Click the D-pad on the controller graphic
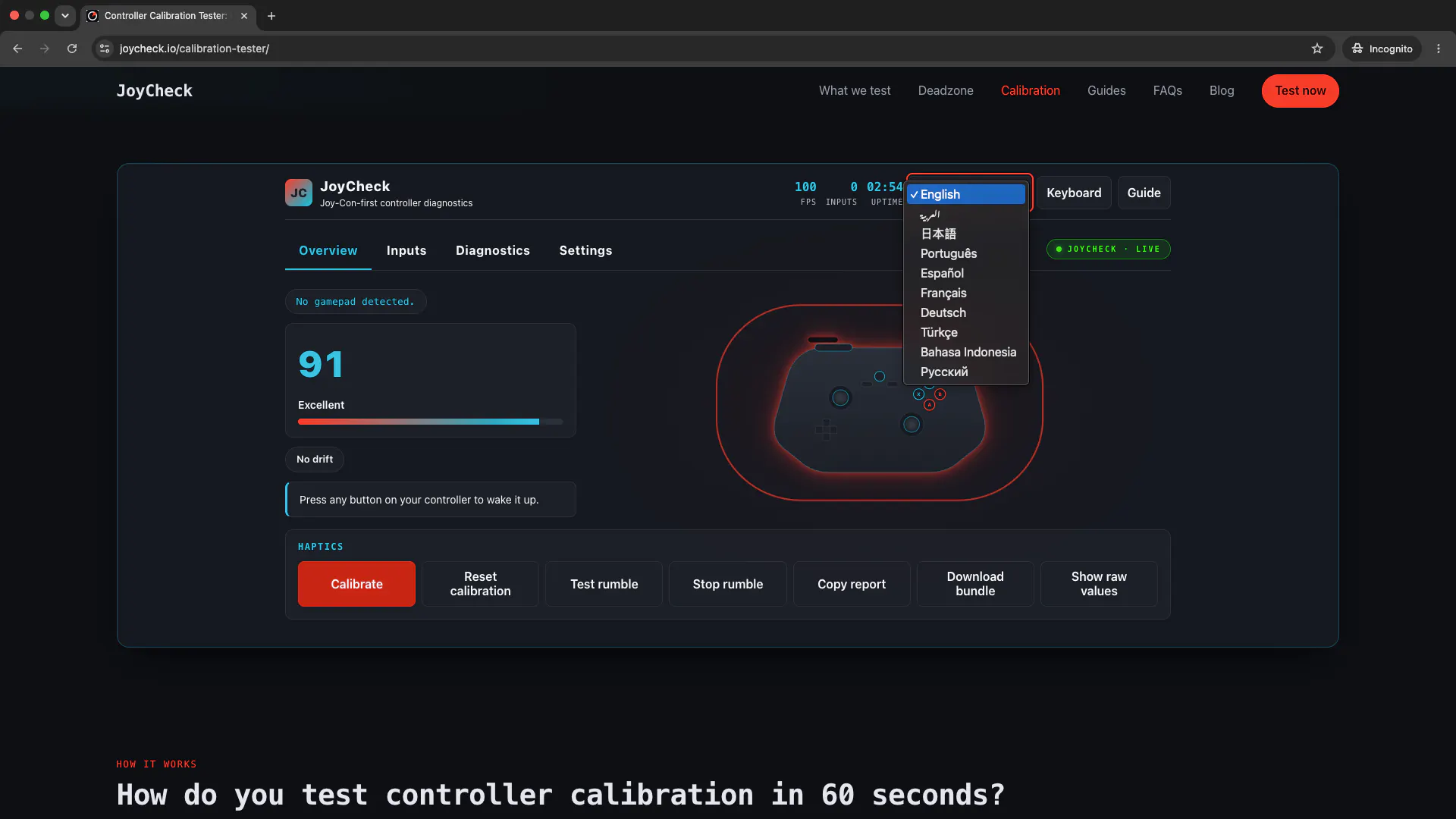Screen dimensions: 1456x819 pyautogui.click(x=826, y=430)
